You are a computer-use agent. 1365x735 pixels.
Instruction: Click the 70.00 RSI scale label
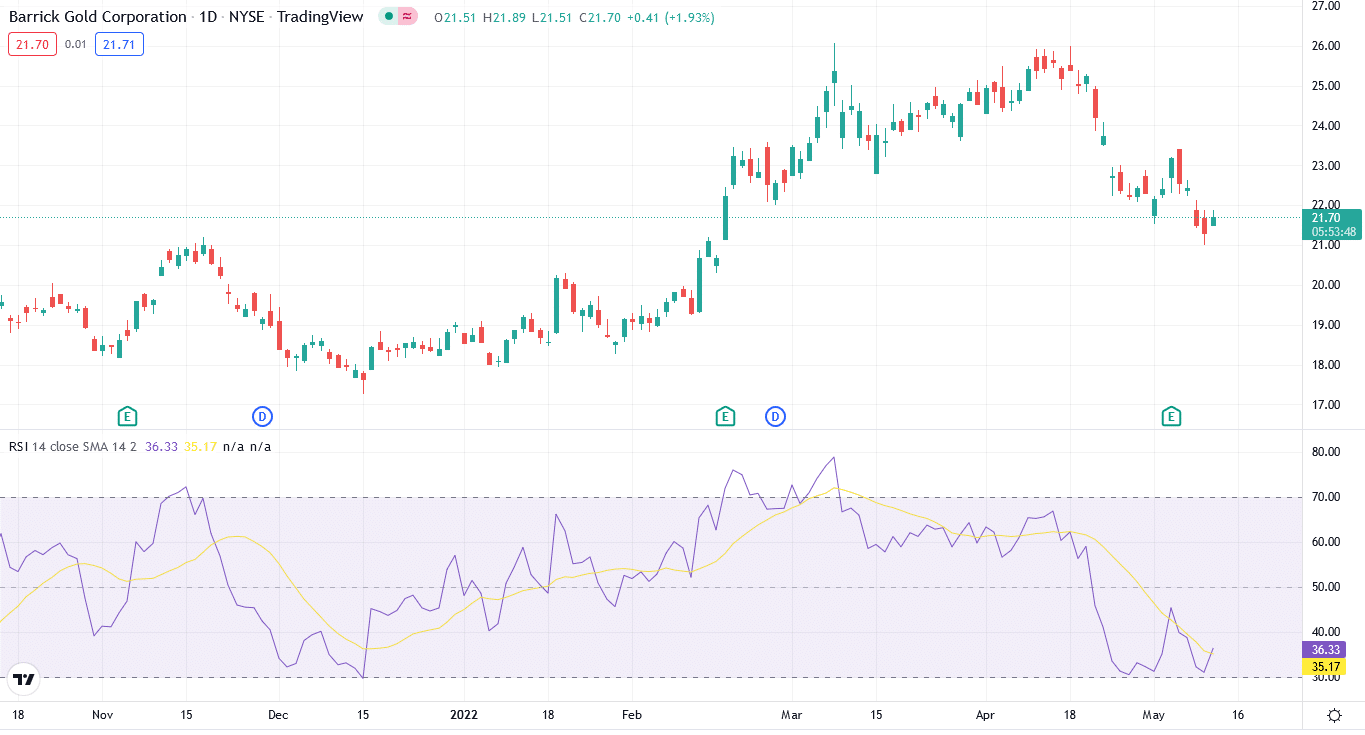1326,497
